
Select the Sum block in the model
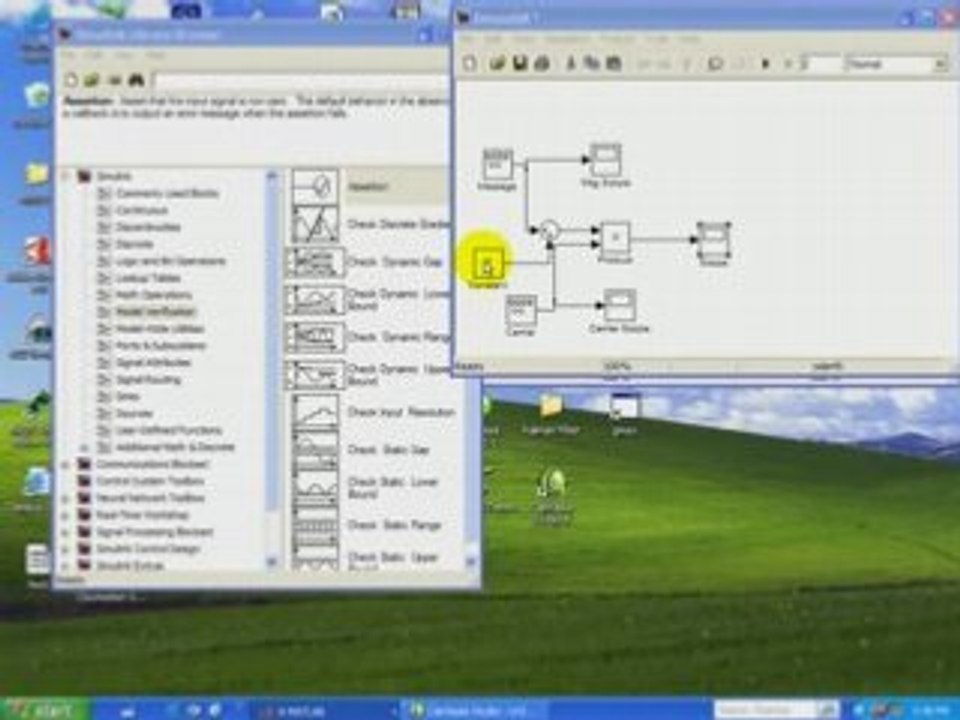(x=549, y=230)
